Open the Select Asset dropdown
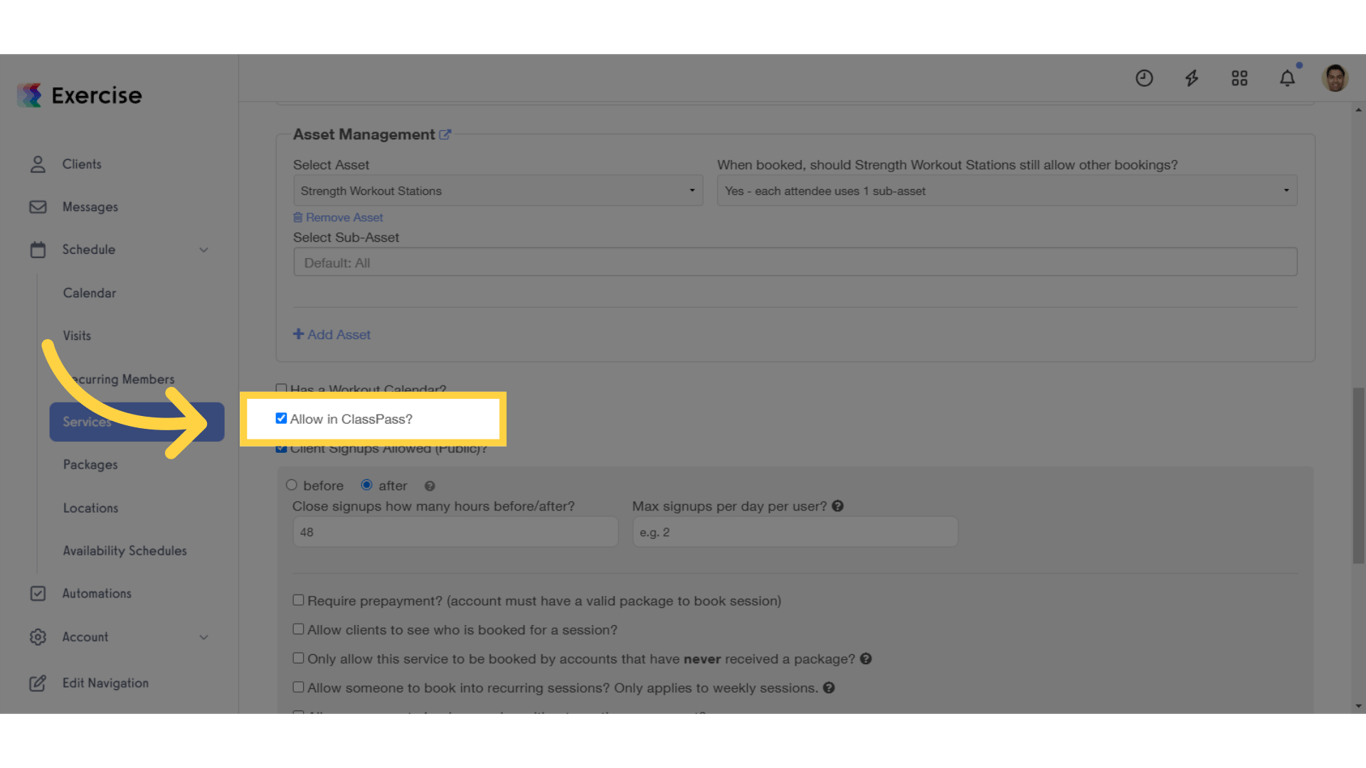 point(497,191)
